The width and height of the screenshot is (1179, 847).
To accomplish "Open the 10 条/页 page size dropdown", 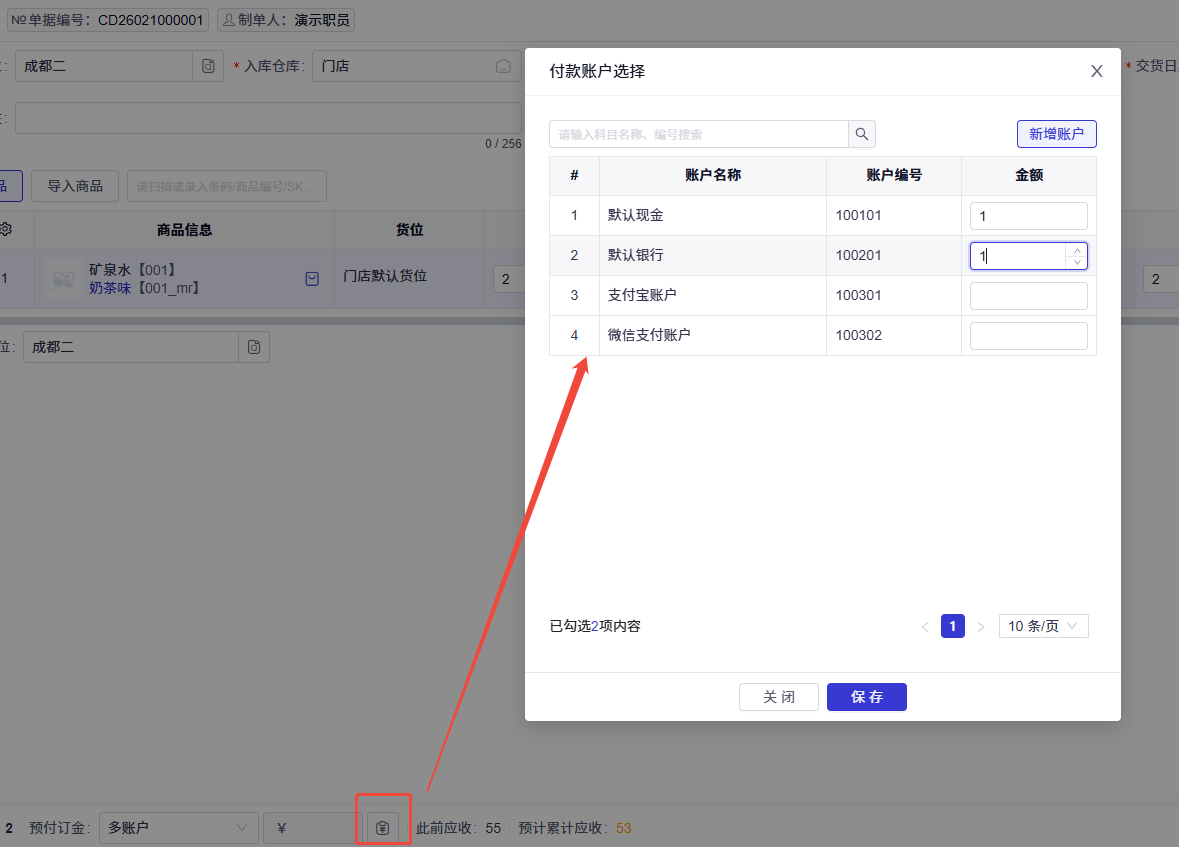I will [x=1043, y=626].
